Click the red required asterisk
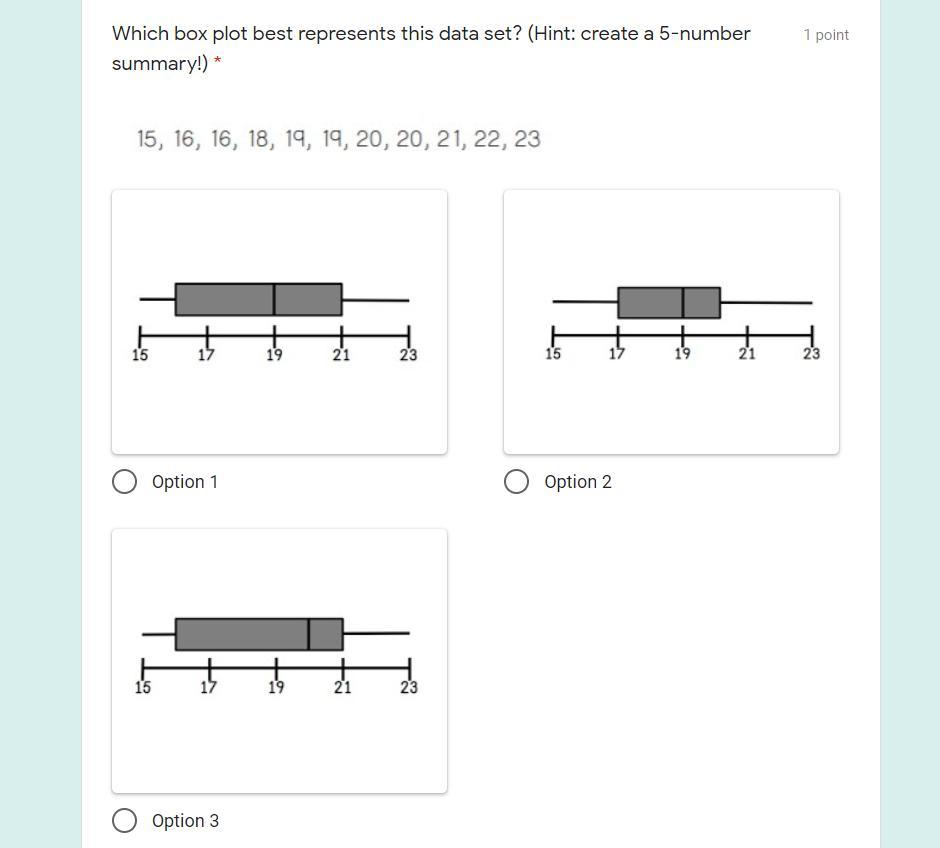The height and width of the screenshot is (848, 940). pyautogui.click(x=217, y=64)
